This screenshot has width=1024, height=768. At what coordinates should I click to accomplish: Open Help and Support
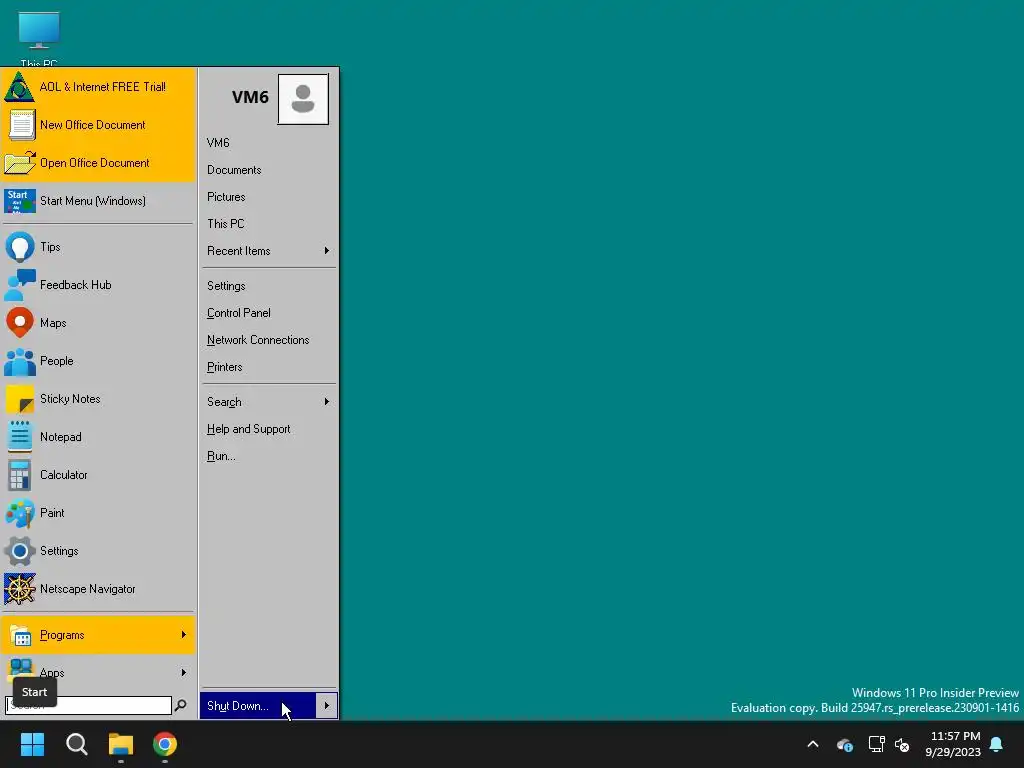248,429
